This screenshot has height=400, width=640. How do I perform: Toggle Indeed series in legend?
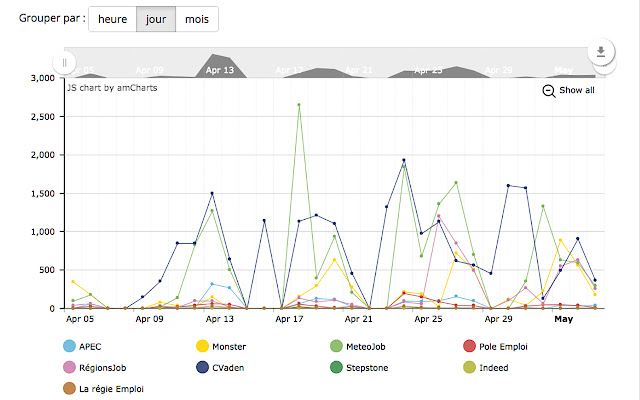pyautogui.click(x=486, y=368)
